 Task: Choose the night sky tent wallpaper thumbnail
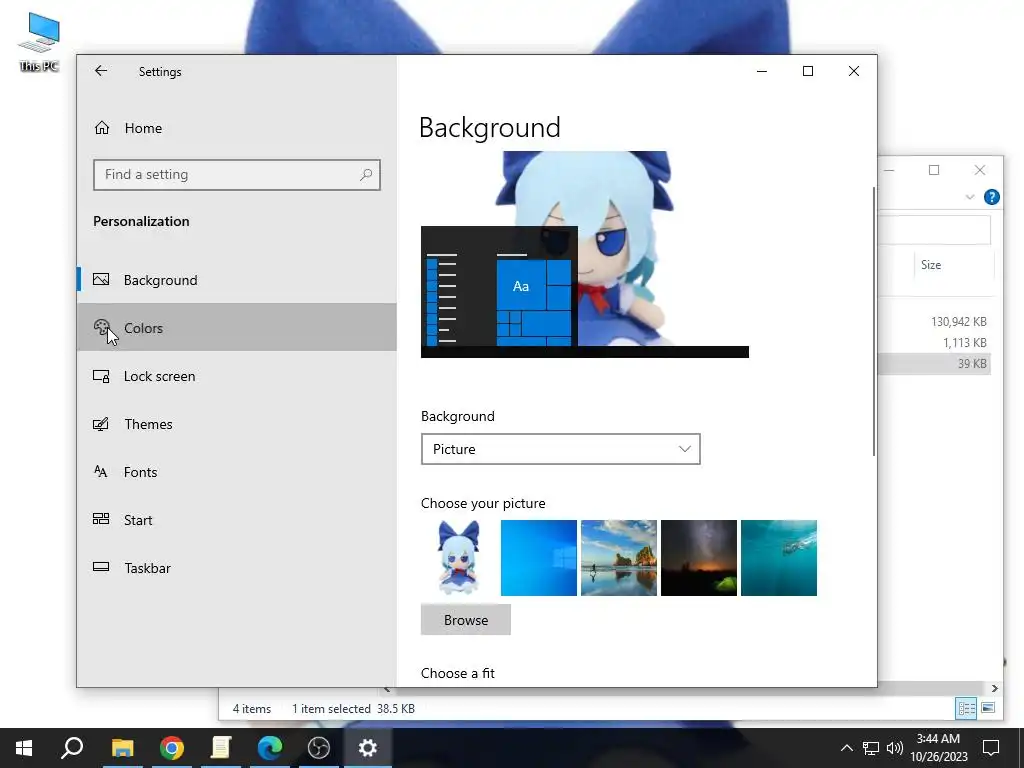click(699, 558)
